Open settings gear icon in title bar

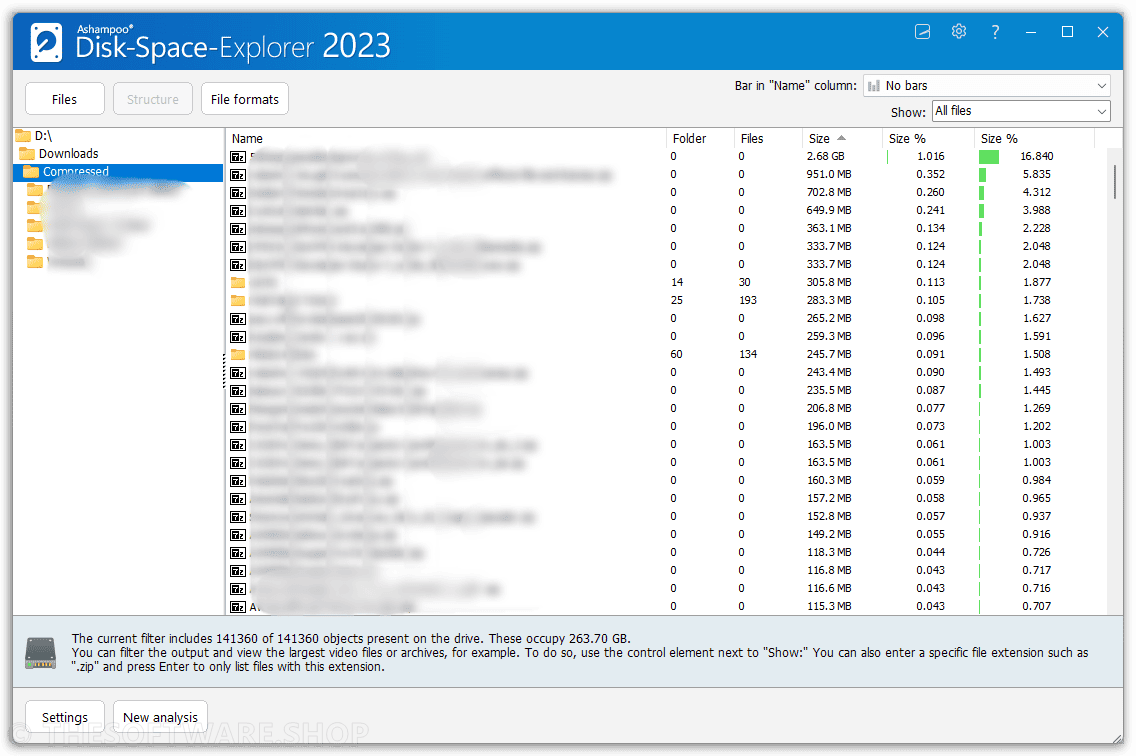pyautogui.click(x=958, y=31)
